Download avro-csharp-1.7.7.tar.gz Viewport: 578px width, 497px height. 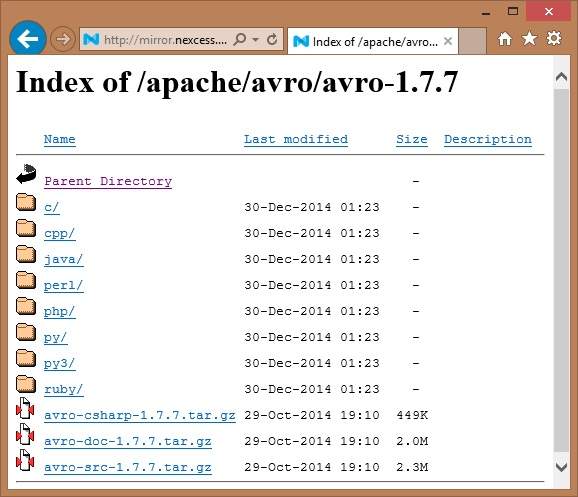point(140,416)
